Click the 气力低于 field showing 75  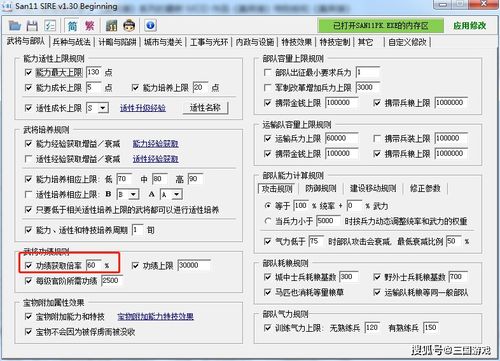[316, 241]
